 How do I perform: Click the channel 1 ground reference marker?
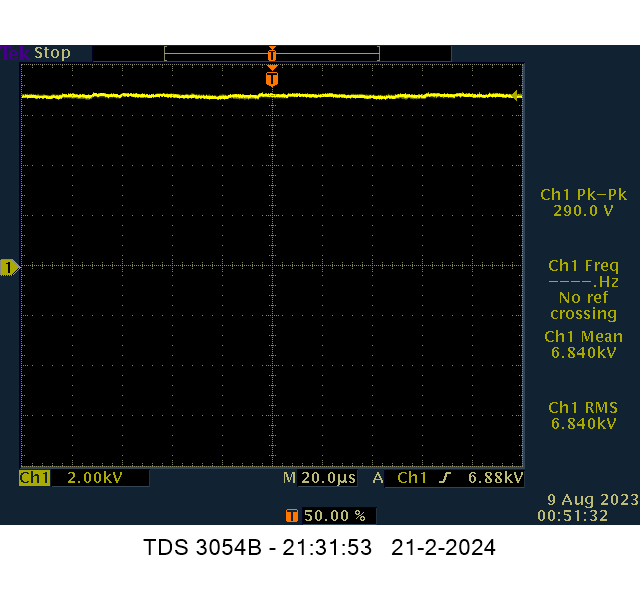9,267
